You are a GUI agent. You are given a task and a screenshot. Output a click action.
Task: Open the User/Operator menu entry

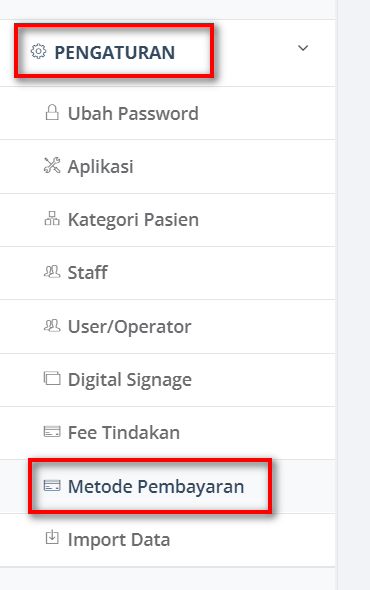167,327
